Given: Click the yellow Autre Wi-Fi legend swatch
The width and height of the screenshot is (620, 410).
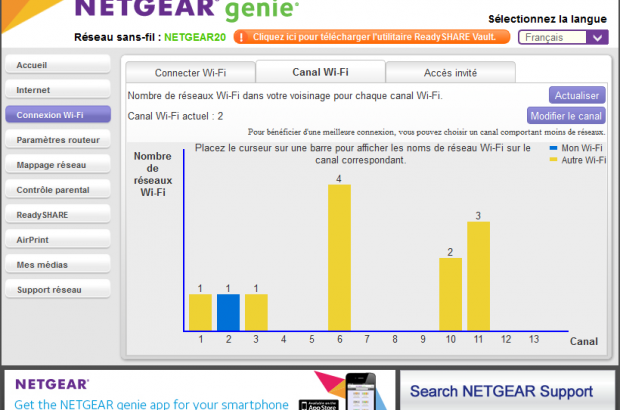Looking at the screenshot, I should (x=556, y=159).
